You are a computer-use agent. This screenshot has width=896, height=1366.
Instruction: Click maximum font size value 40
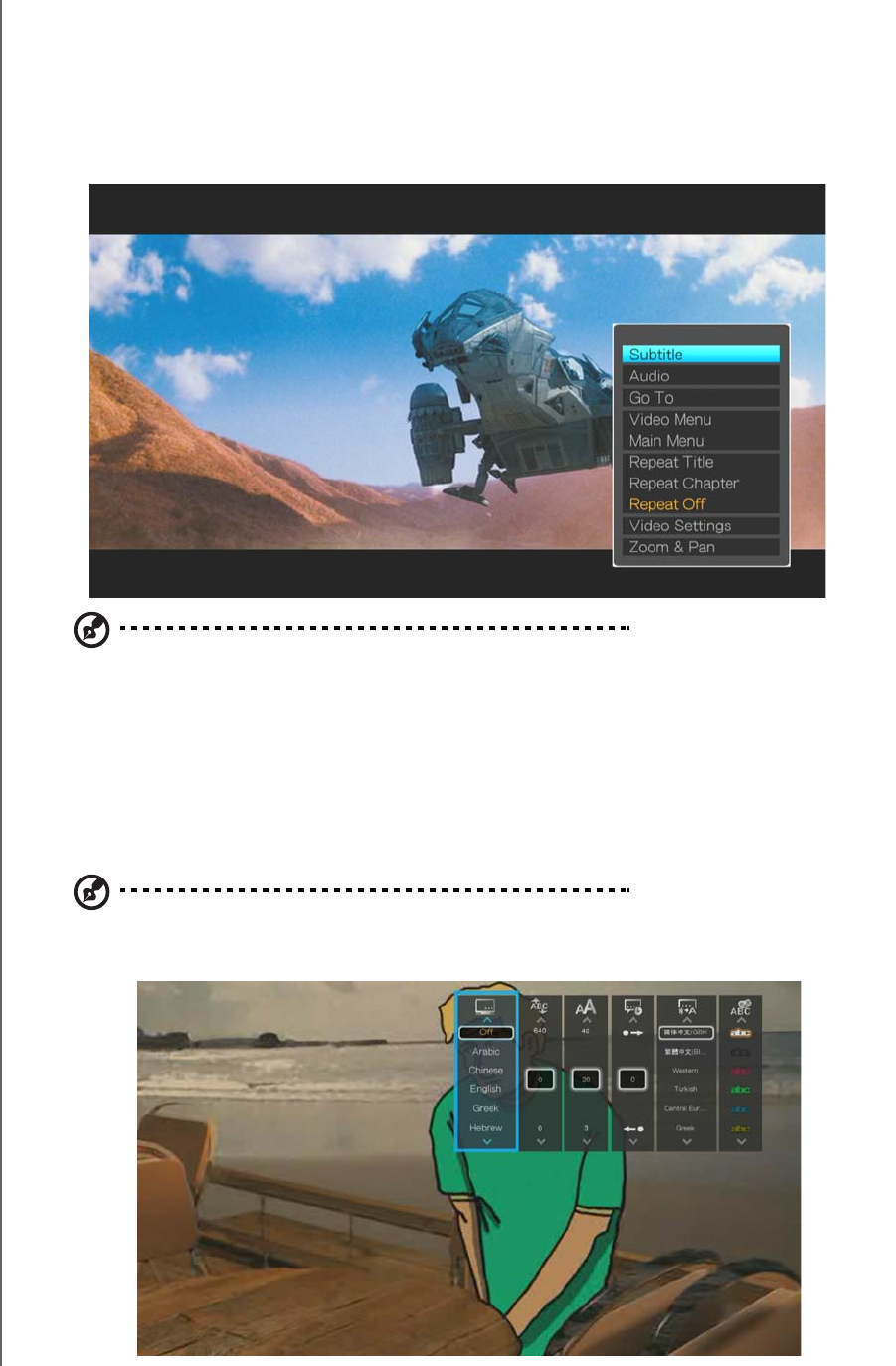pos(586,1031)
